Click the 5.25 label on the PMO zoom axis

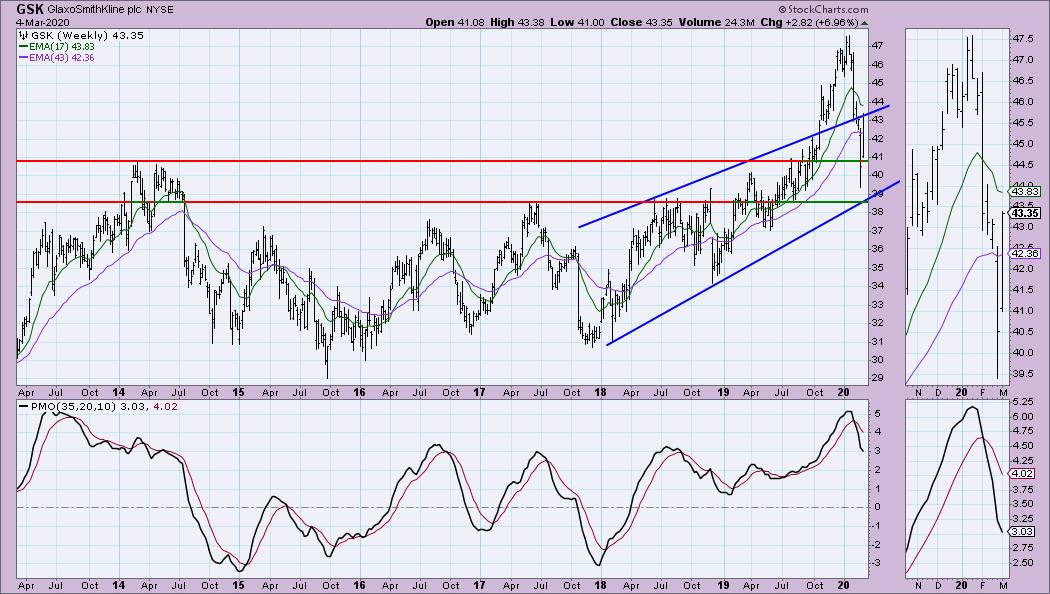(x=1022, y=402)
